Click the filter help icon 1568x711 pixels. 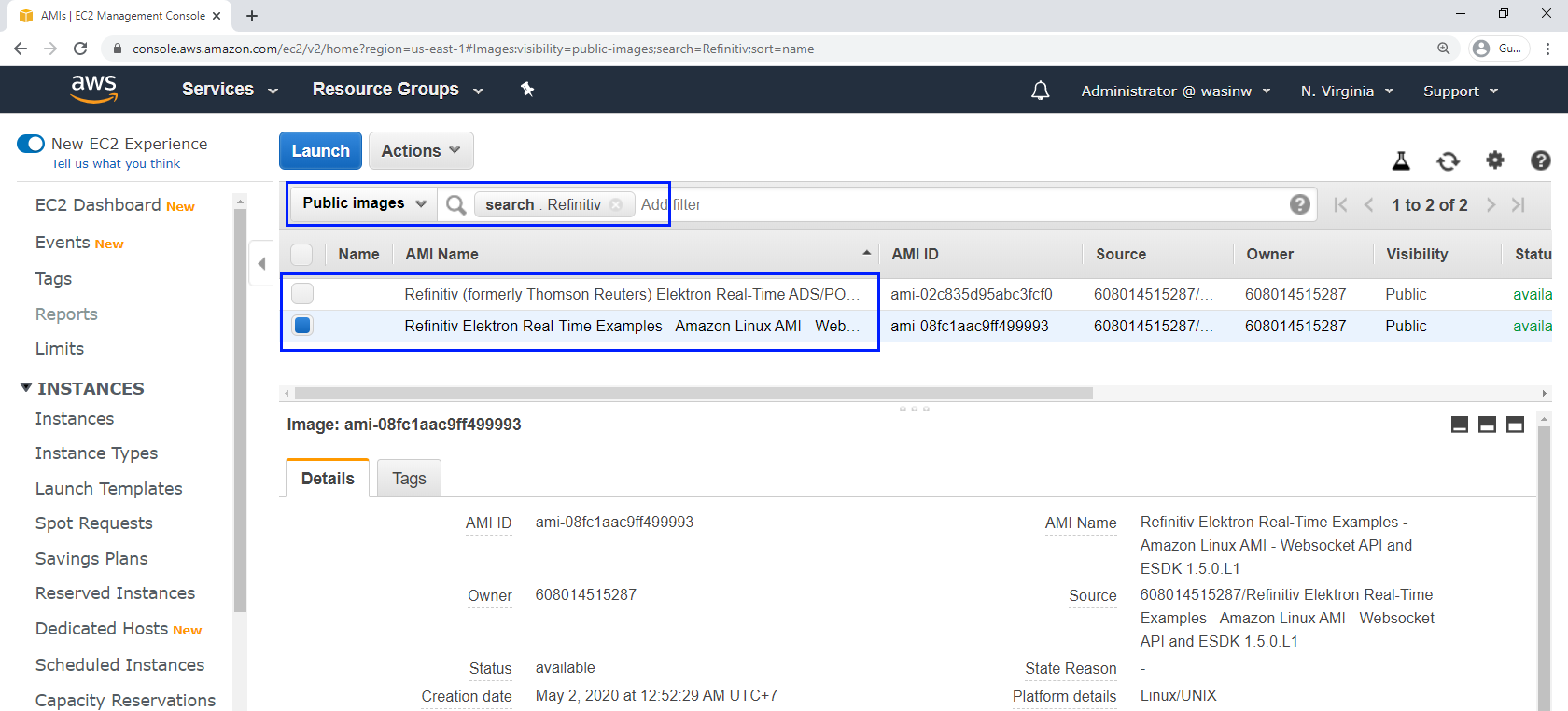pos(1299,204)
